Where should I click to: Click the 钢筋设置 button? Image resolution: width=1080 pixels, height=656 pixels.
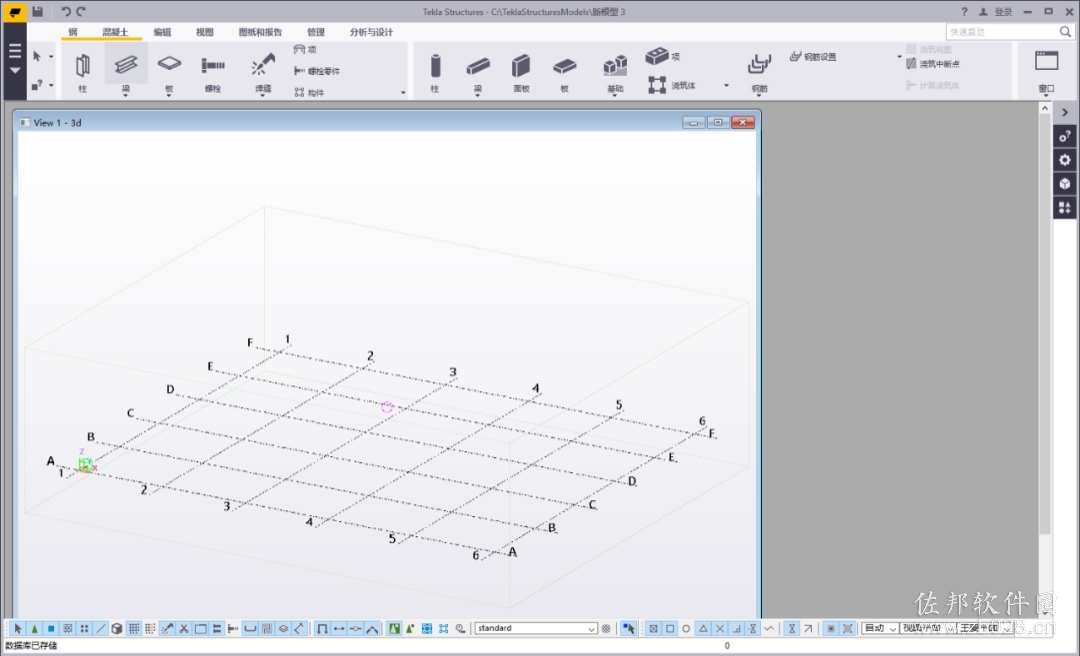pos(813,57)
